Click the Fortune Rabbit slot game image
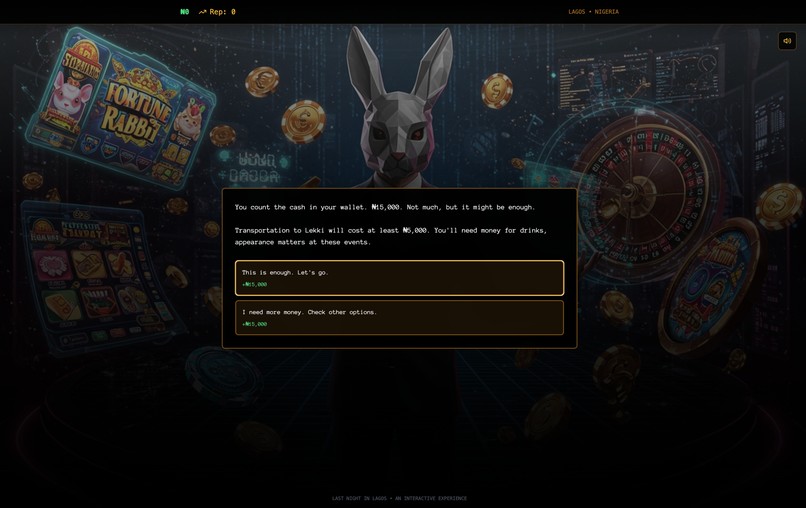 click(121, 106)
